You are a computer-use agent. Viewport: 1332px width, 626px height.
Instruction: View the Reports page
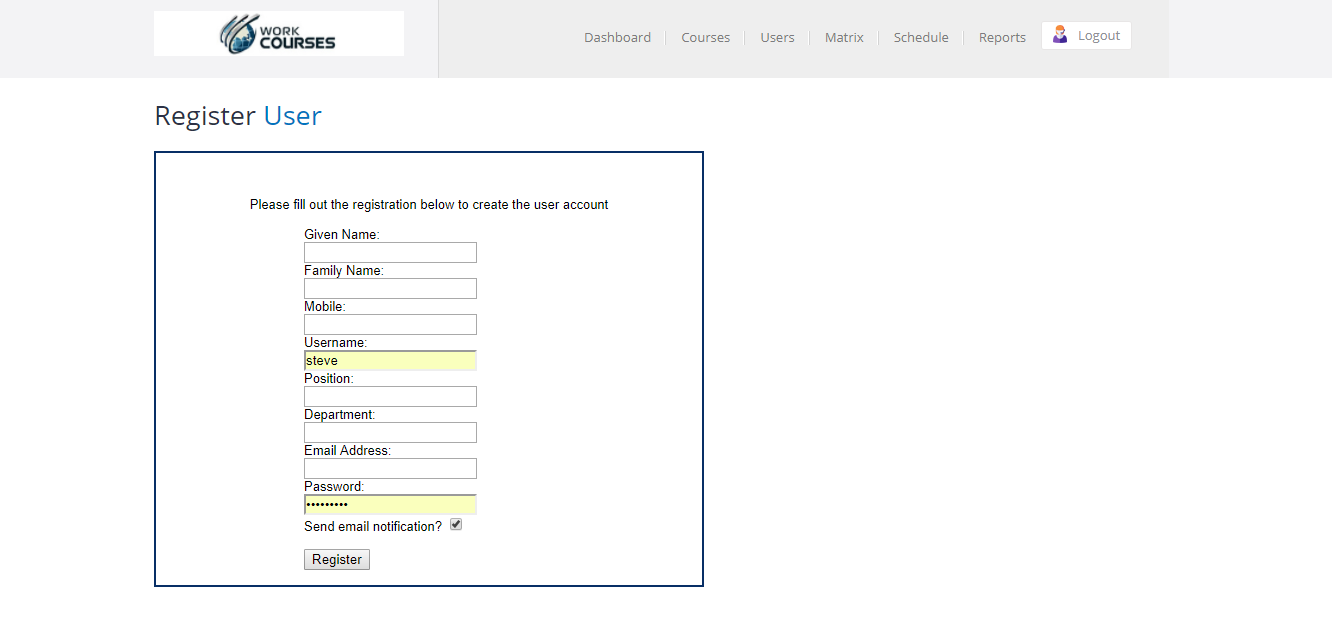click(x=1002, y=38)
